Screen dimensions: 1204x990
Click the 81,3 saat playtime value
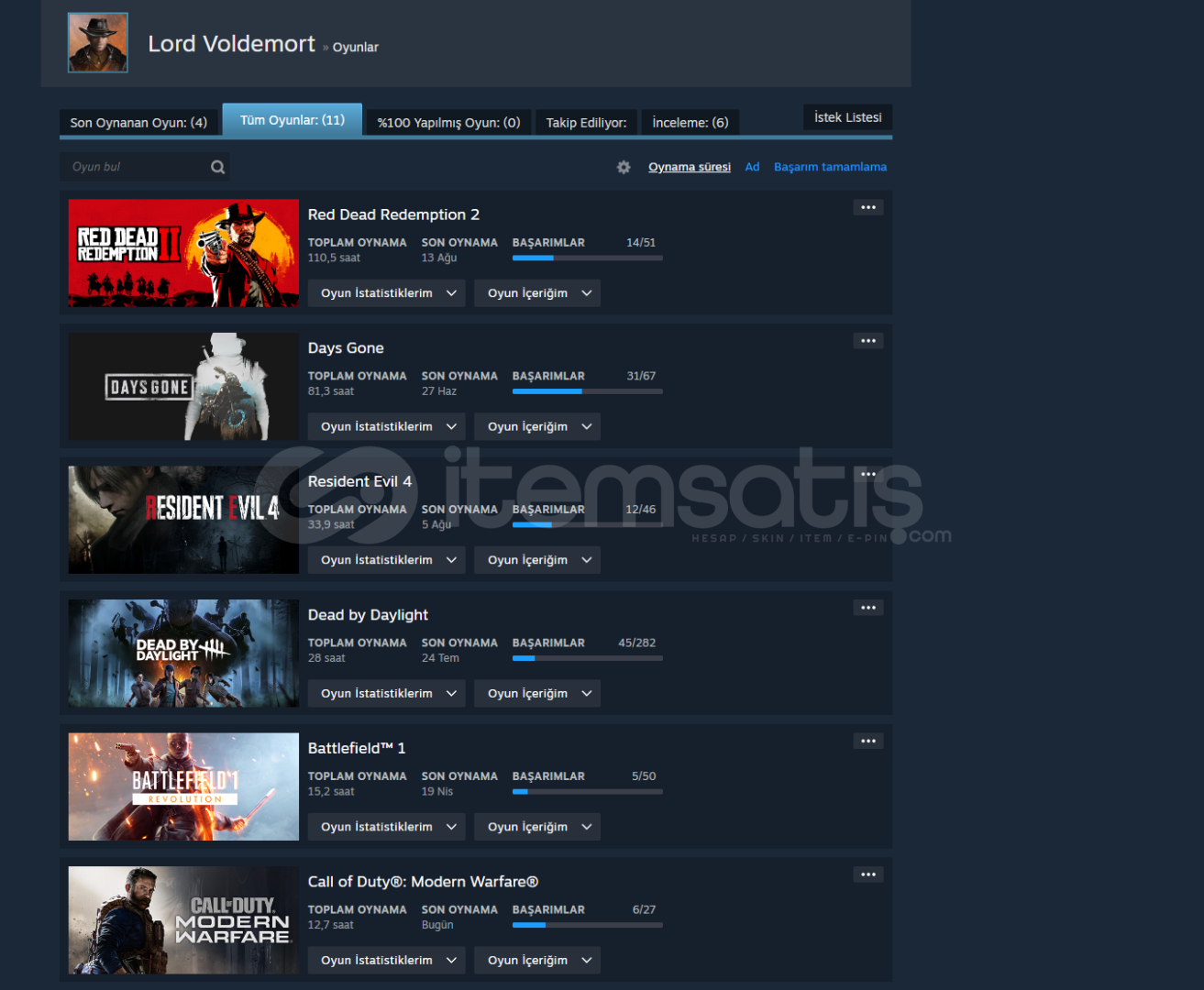click(331, 391)
